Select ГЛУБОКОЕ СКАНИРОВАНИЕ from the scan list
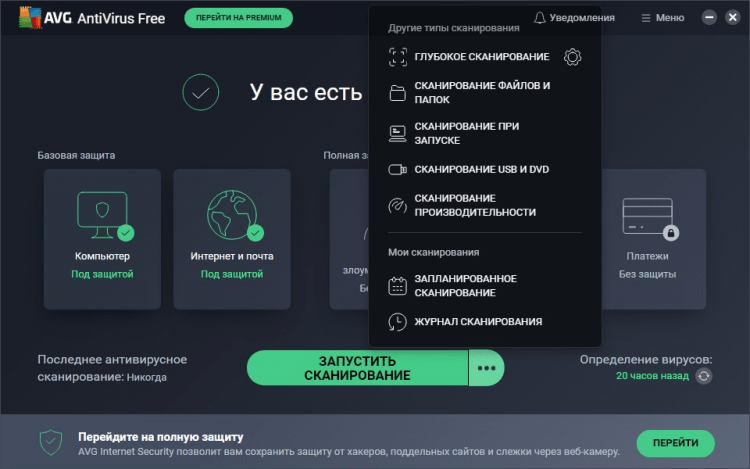Image resolution: width=750 pixels, height=469 pixels. click(x=481, y=57)
